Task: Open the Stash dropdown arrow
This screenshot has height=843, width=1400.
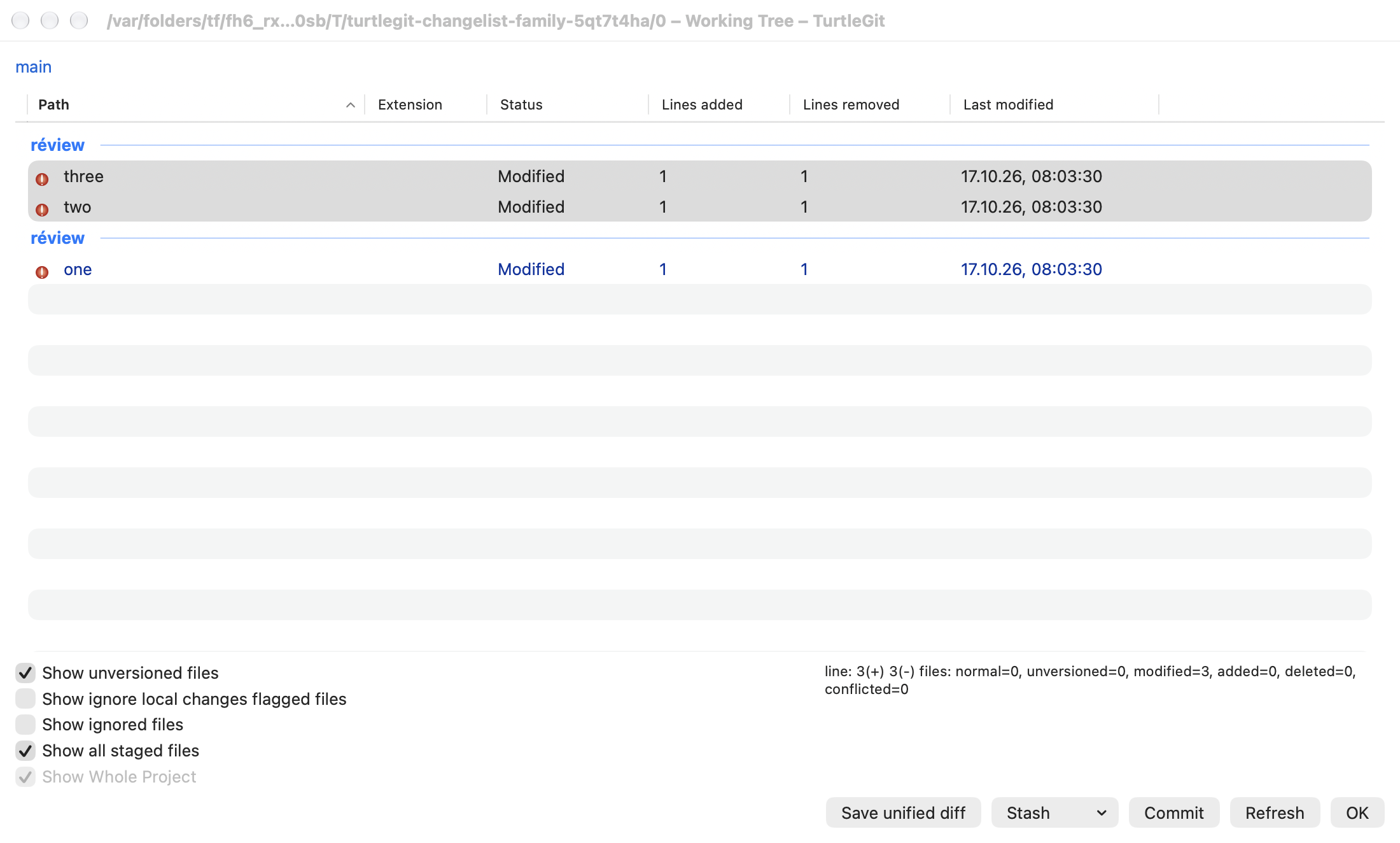Action: 1102,813
